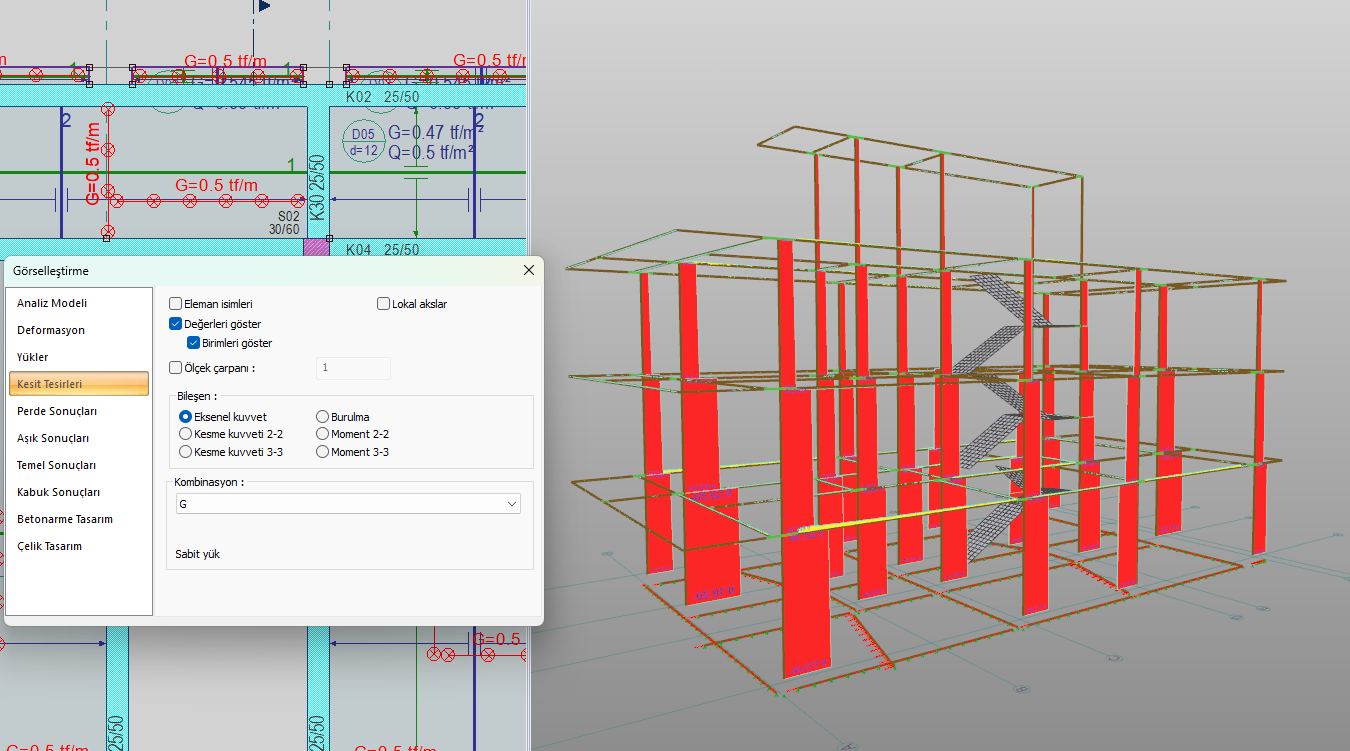Select the K04 25/50 beam label

tap(382, 249)
